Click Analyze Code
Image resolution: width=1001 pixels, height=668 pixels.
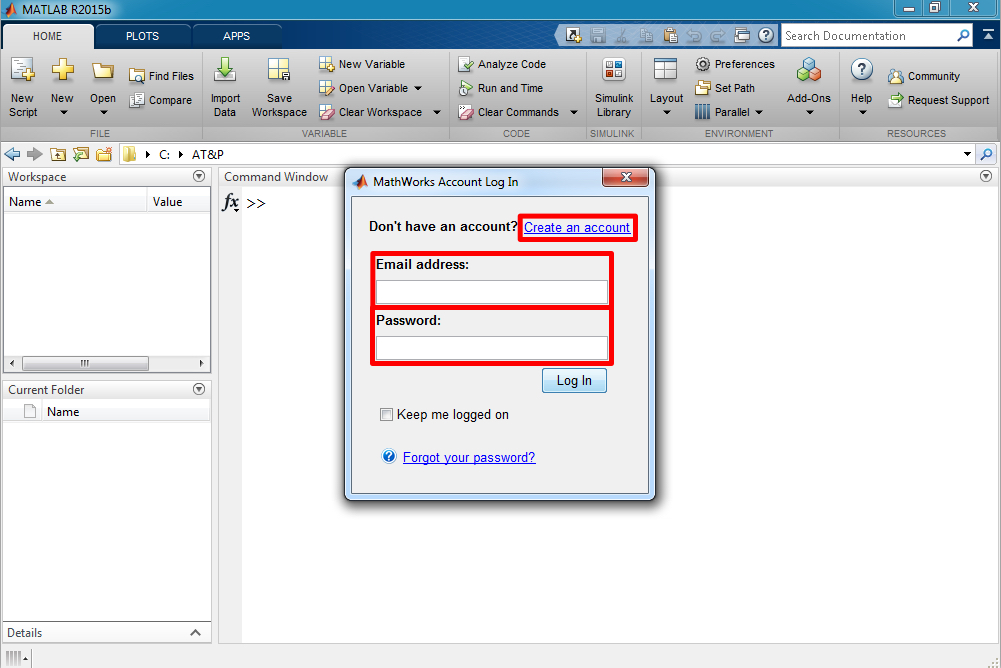coord(502,64)
